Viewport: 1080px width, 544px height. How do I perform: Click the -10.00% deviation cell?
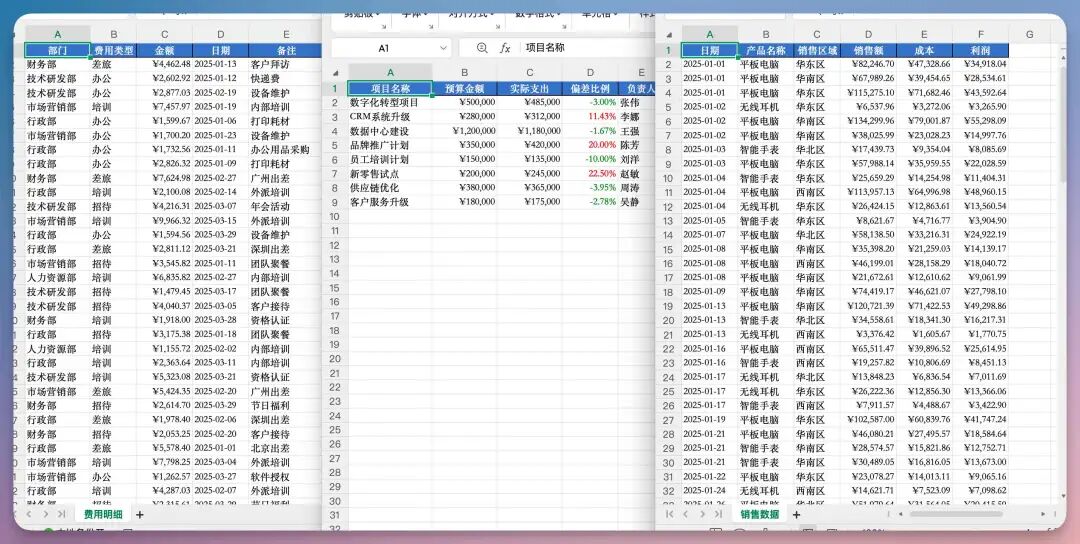pyautogui.click(x=590, y=159)
